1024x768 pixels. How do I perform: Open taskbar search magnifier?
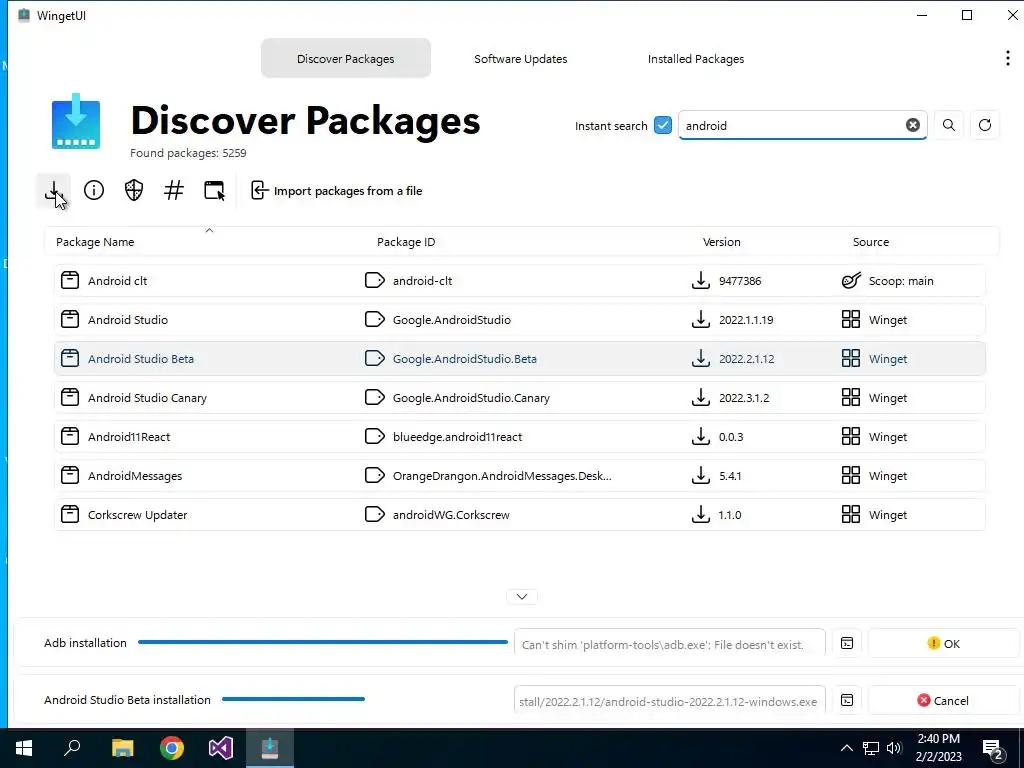click(x=72, y=748)
